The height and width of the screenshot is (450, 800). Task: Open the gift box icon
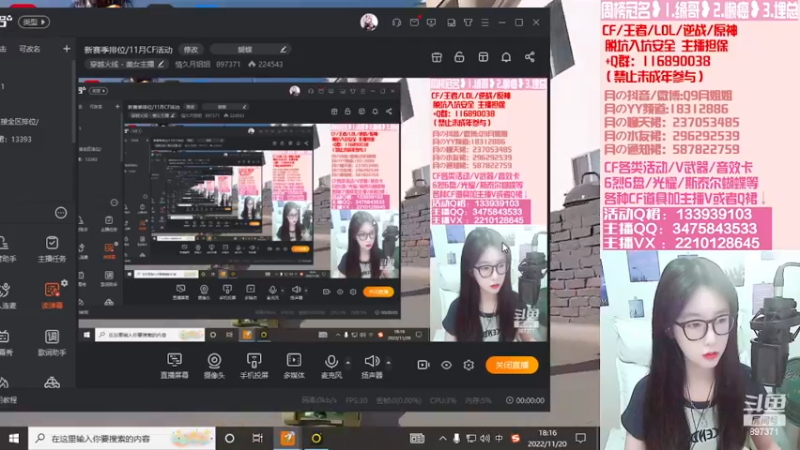tap(437, 57)
